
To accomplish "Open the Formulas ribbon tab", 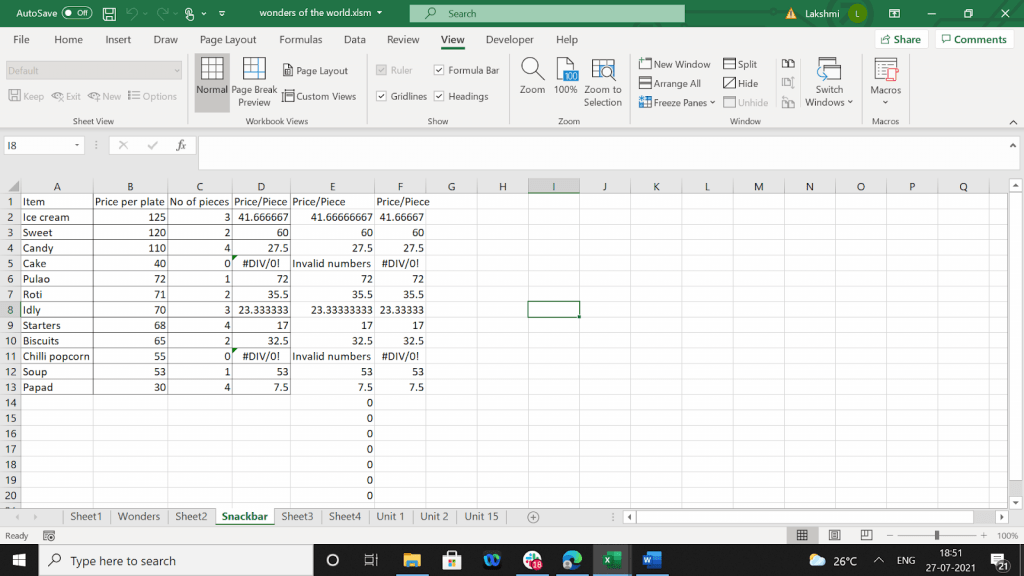I will click(300, 40).
